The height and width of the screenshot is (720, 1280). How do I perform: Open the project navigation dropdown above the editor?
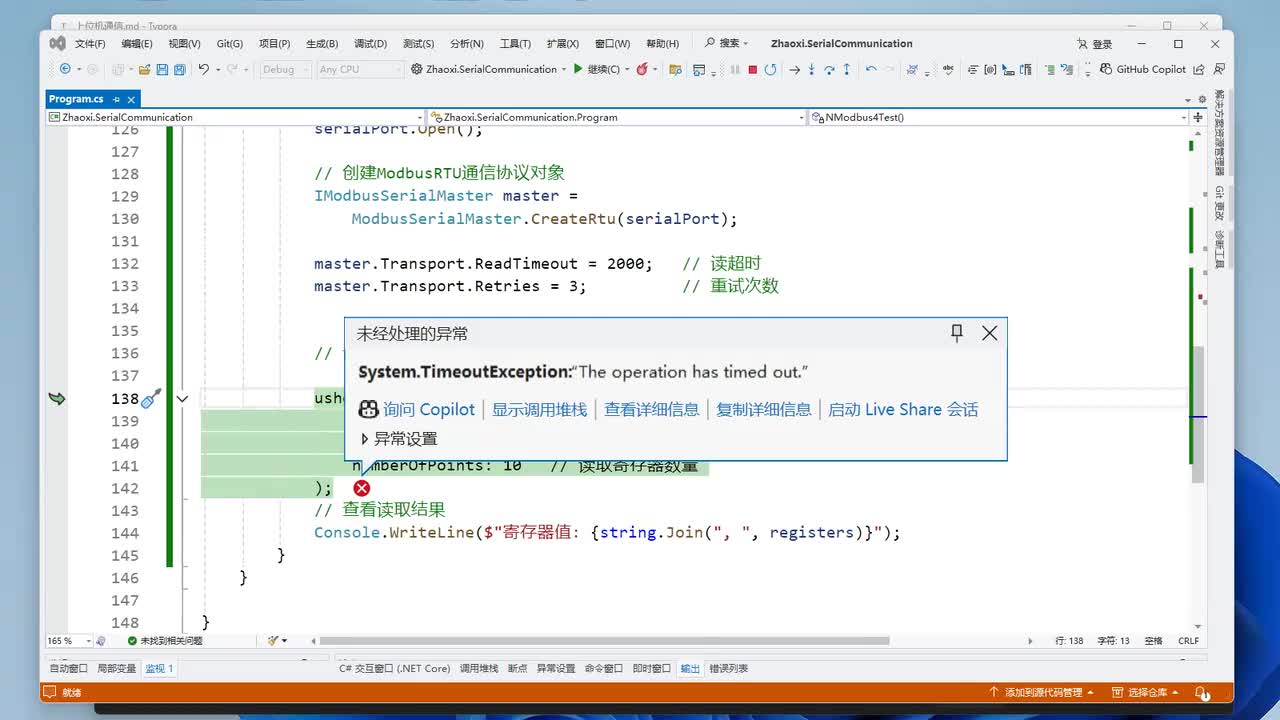click(x=236, y=117)
